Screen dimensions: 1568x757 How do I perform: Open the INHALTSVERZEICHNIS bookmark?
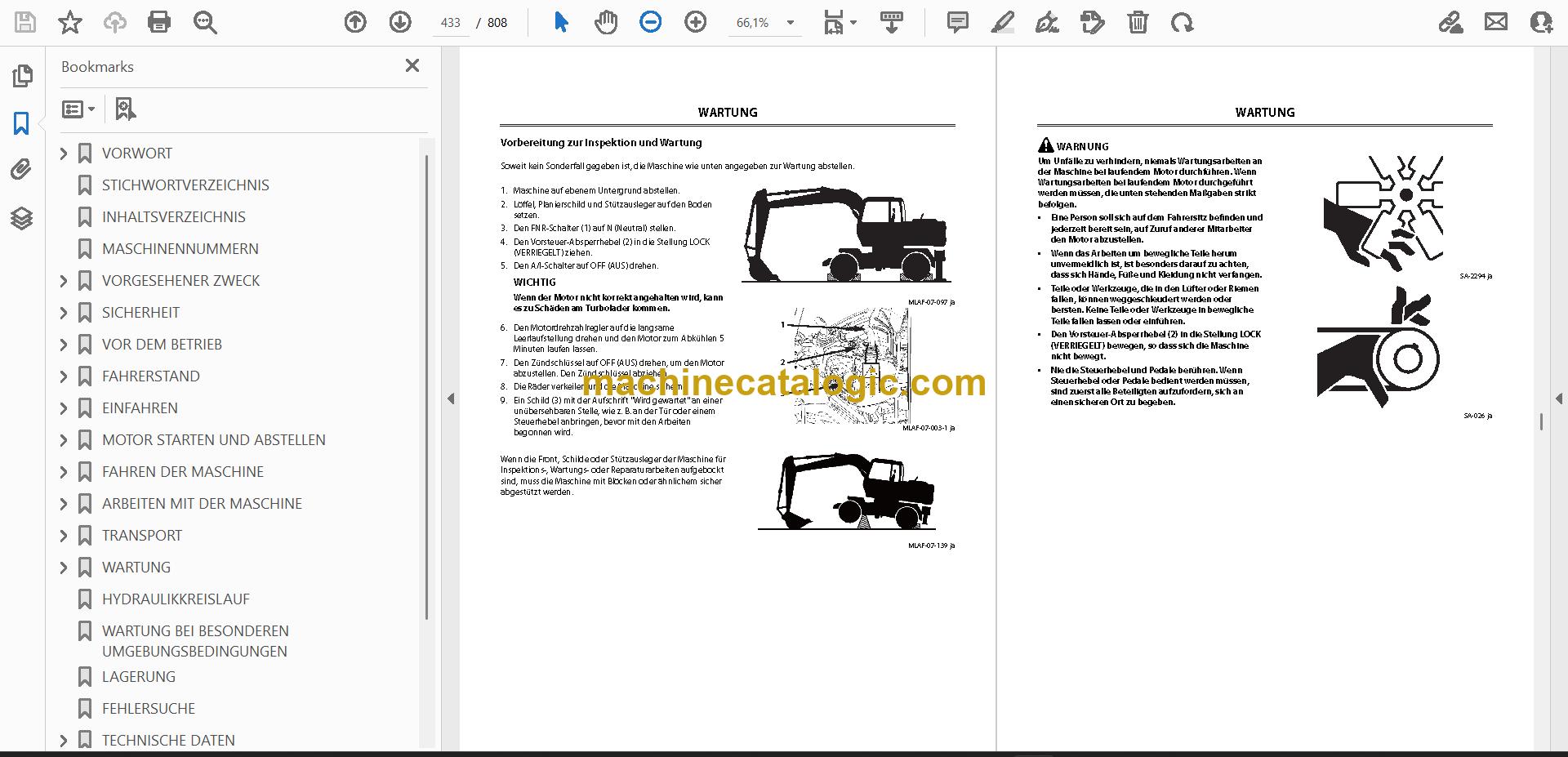point(173,216)
